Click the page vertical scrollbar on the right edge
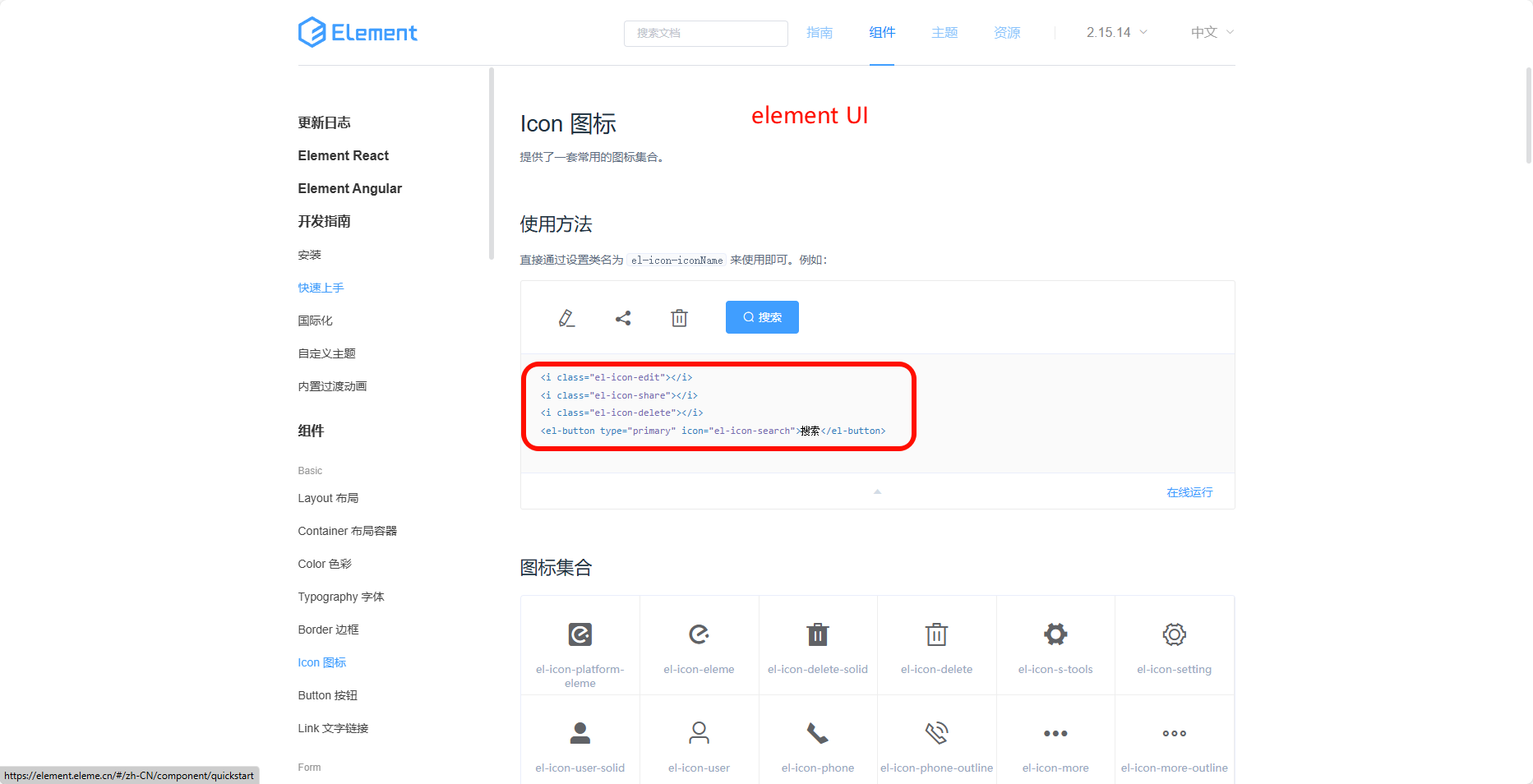 pos(1529,116)
